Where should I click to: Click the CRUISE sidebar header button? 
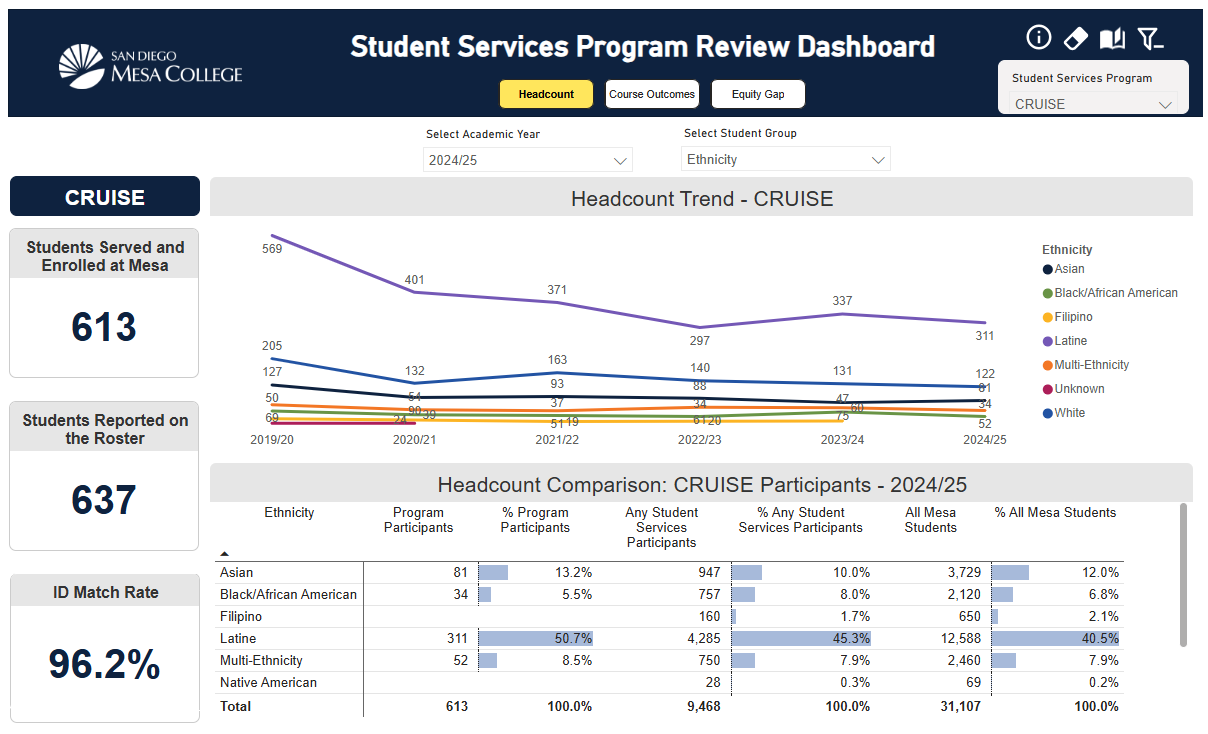[x=104, y=196]
